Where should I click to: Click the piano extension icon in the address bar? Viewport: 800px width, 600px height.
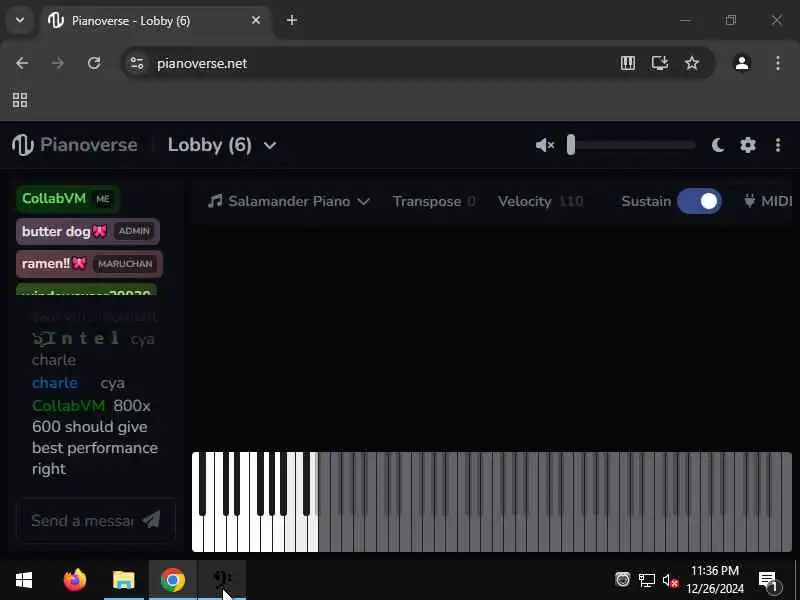click(x=628, y=63)
